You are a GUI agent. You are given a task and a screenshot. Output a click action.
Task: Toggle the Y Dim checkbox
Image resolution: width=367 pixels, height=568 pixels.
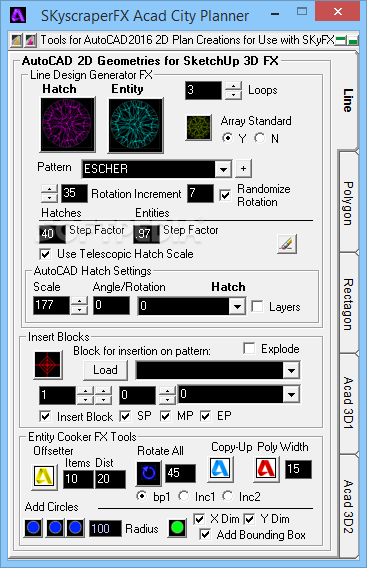[249, 519]
